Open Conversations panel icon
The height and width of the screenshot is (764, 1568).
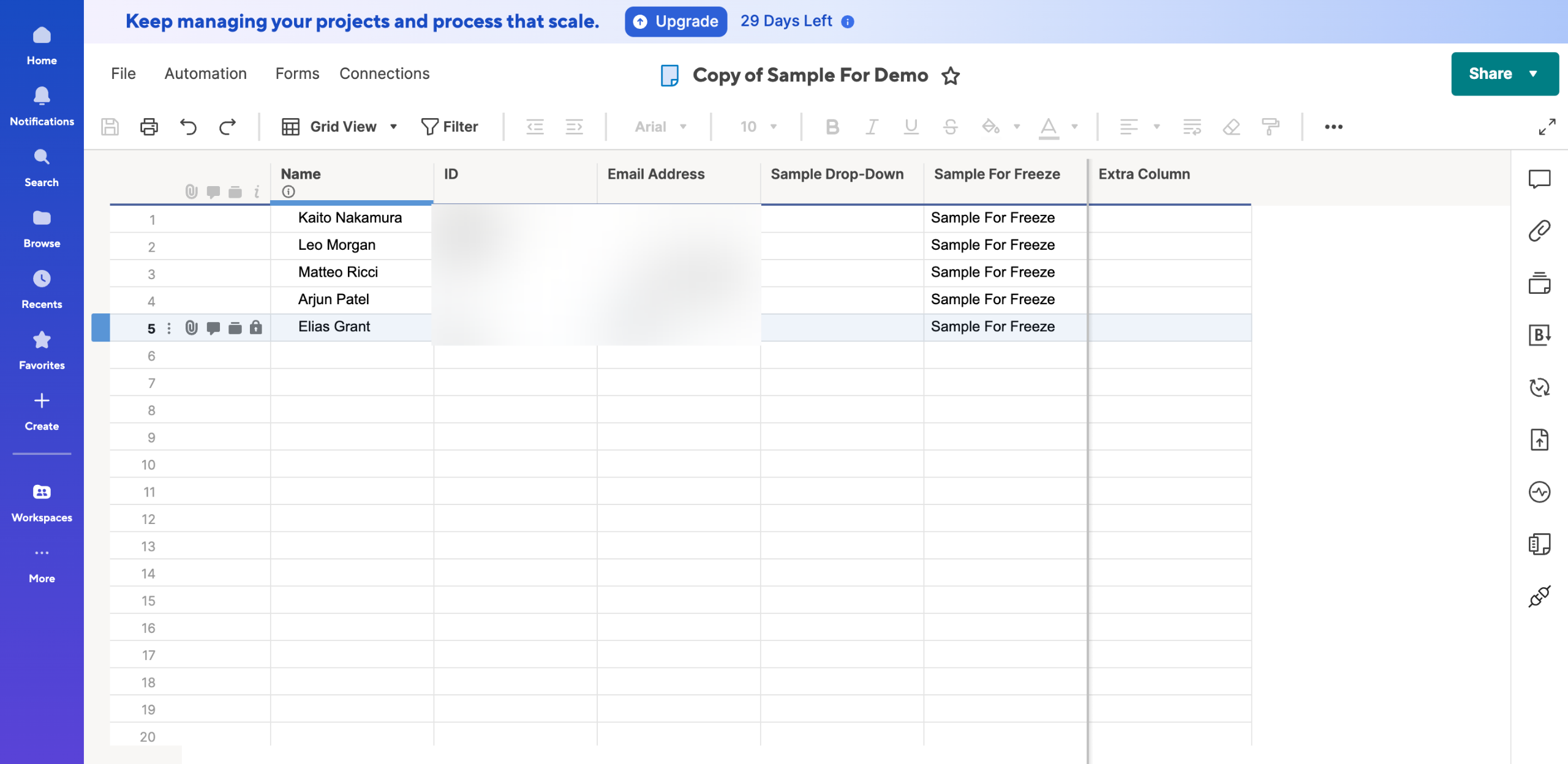point(1539,179)
